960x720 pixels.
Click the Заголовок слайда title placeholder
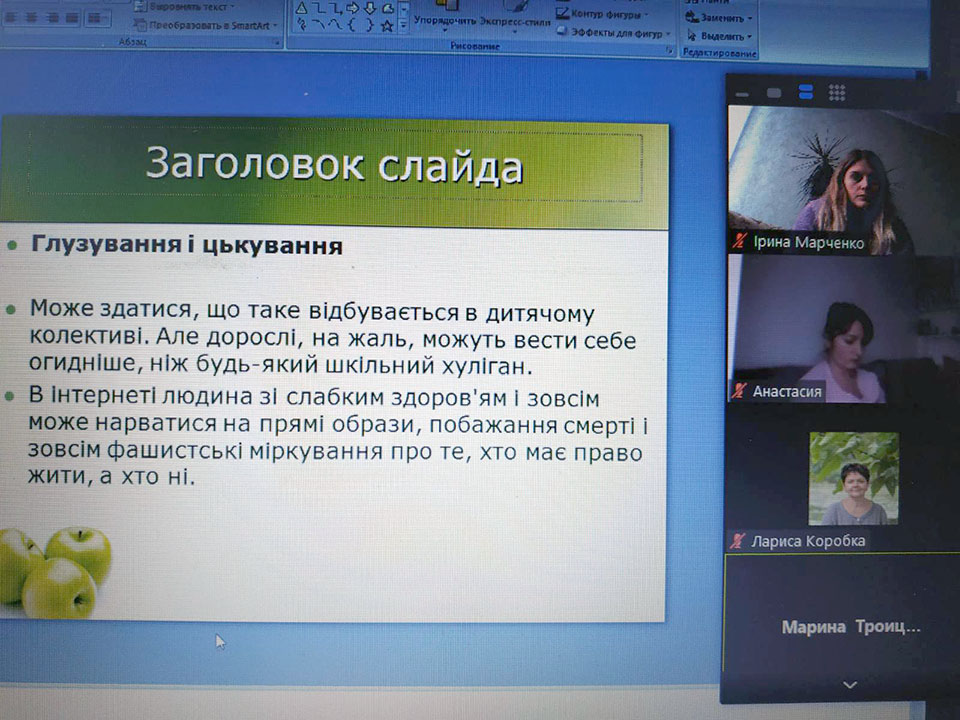(x=334, y=165)
